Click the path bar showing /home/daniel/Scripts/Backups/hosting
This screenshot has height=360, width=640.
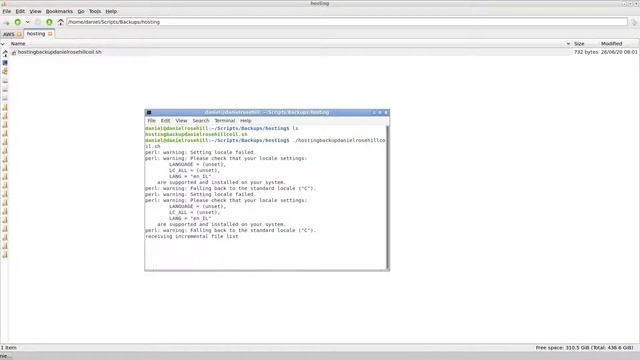(347, 22)
